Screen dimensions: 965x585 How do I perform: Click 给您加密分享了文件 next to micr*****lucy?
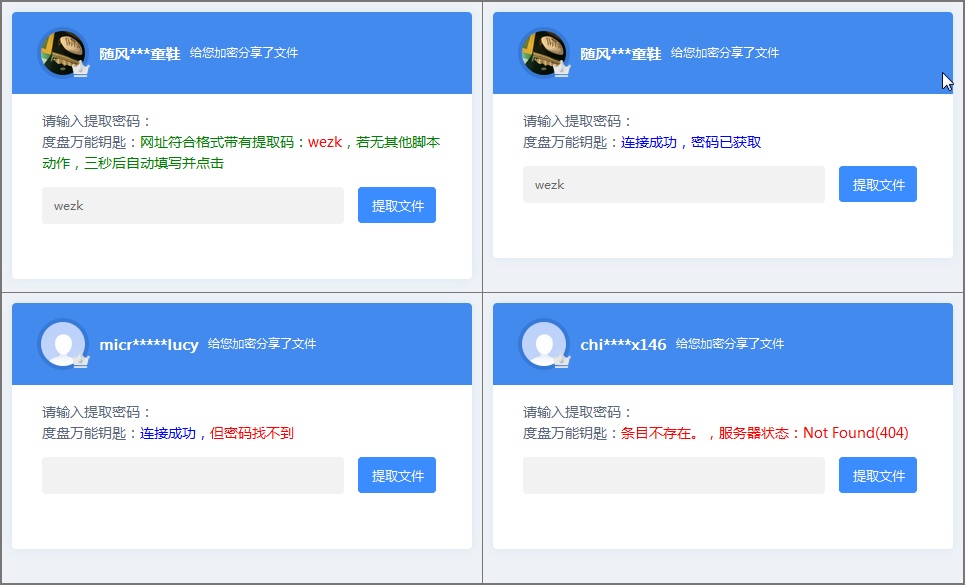pos(262,344)
